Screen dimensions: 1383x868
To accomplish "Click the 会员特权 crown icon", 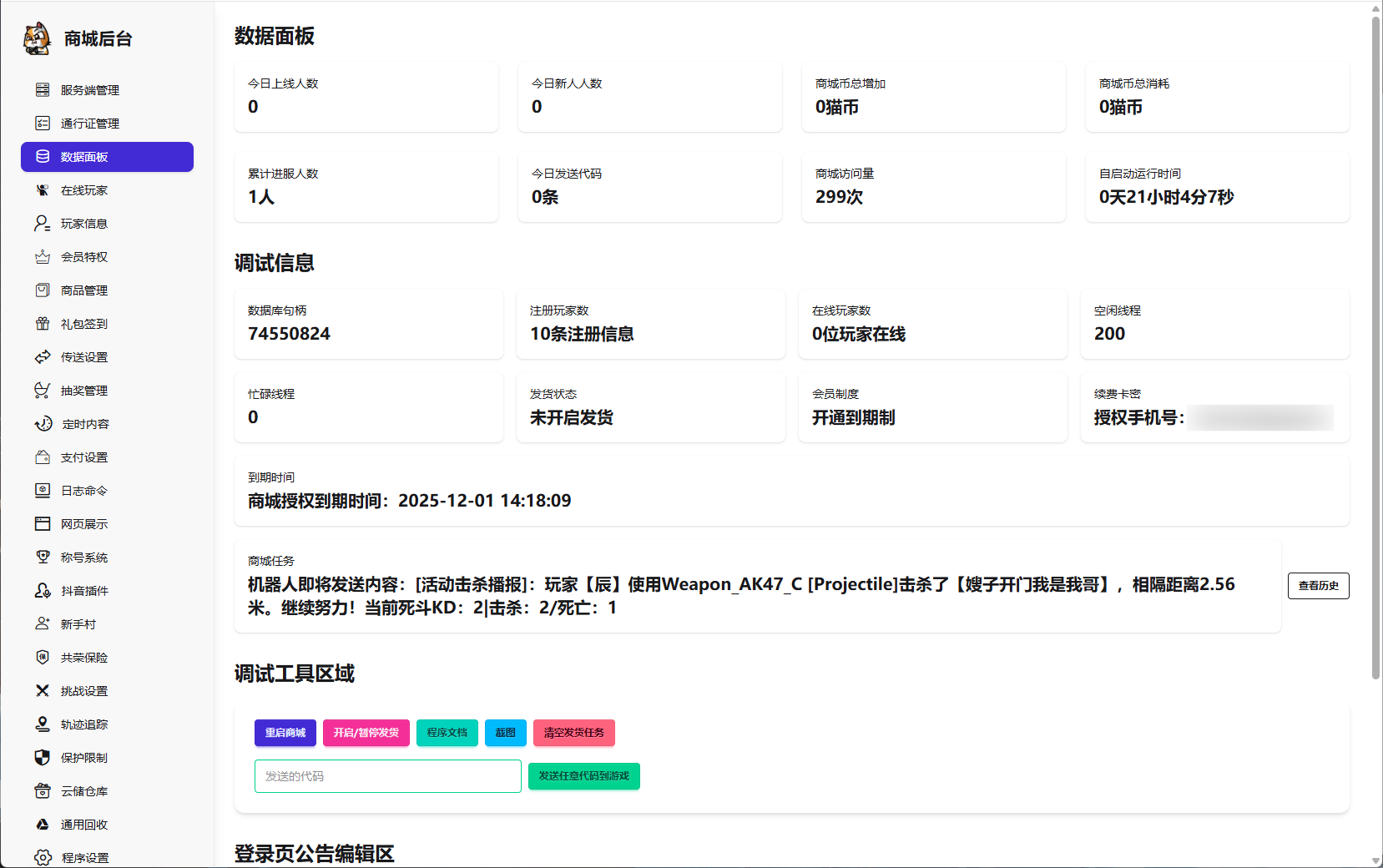I will (43, 257).
